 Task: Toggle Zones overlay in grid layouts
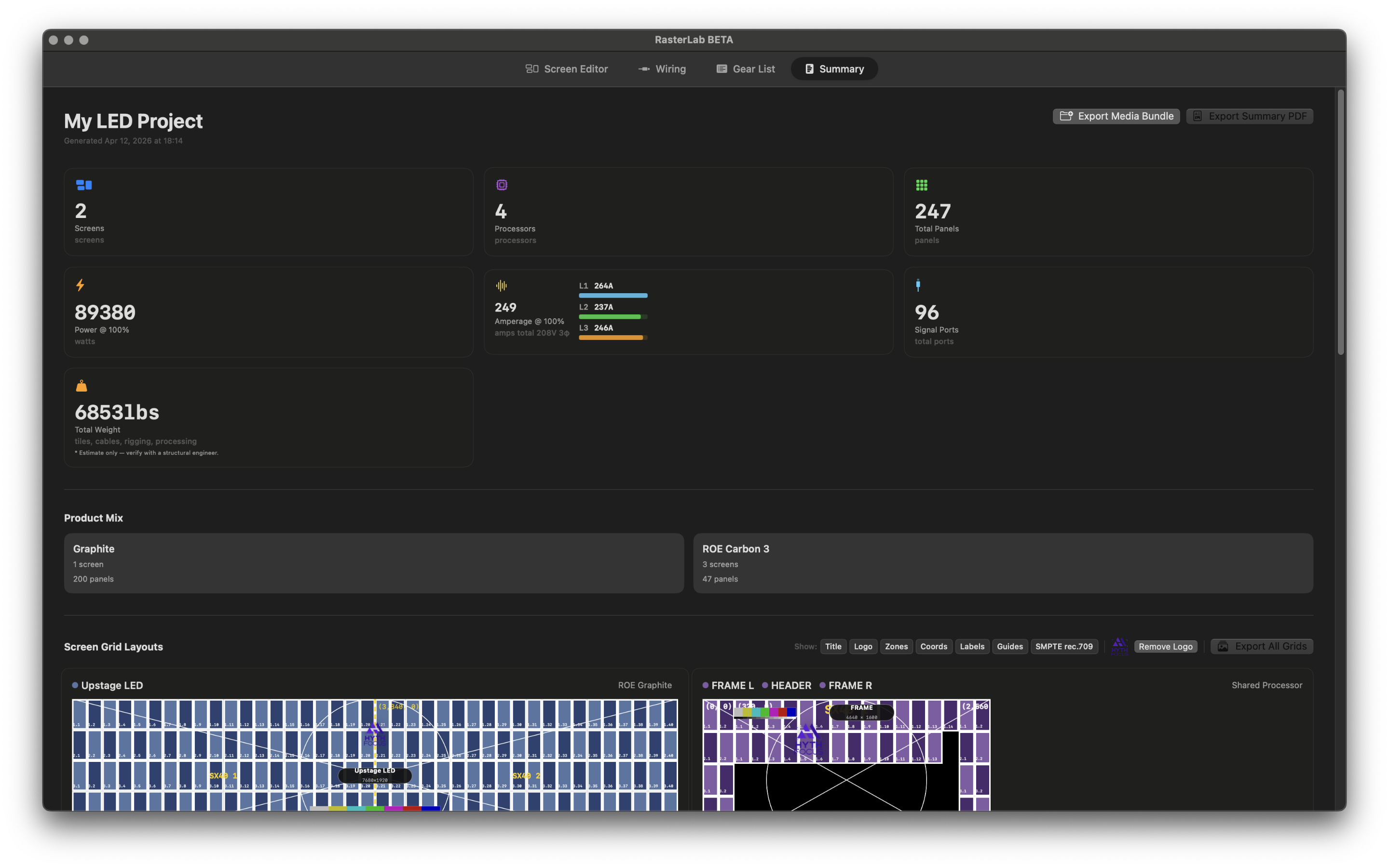(x=896, y=646)
